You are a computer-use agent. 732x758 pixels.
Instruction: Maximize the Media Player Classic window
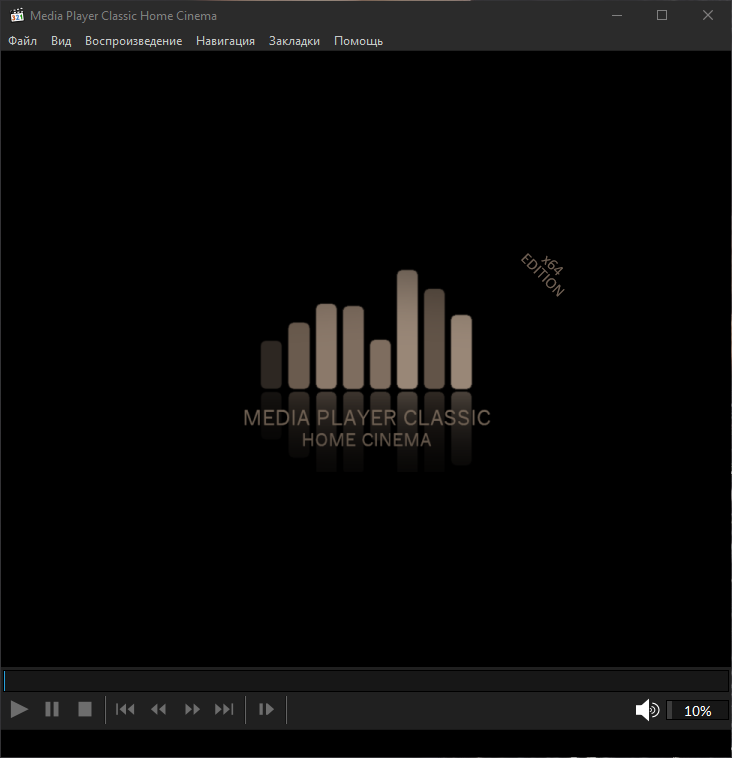(662, 15)
